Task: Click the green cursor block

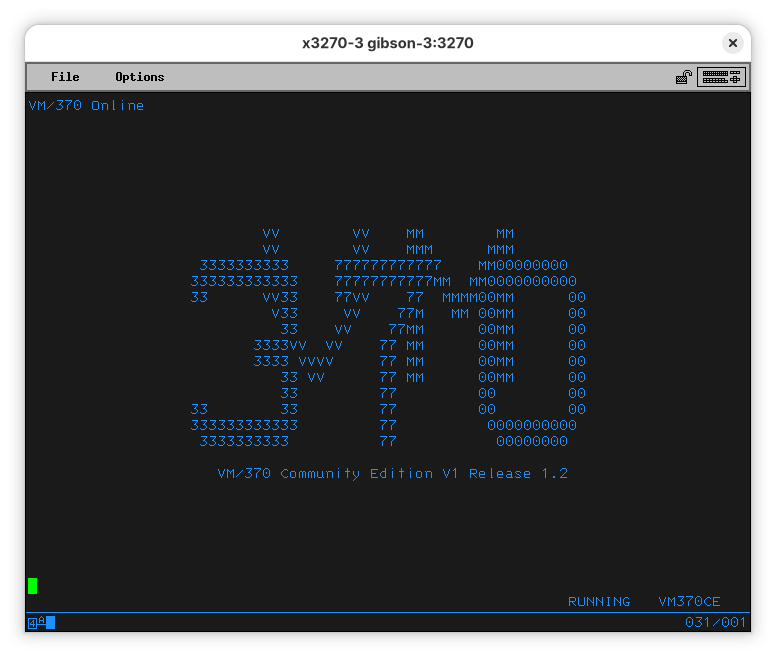Action: [32, 586]
